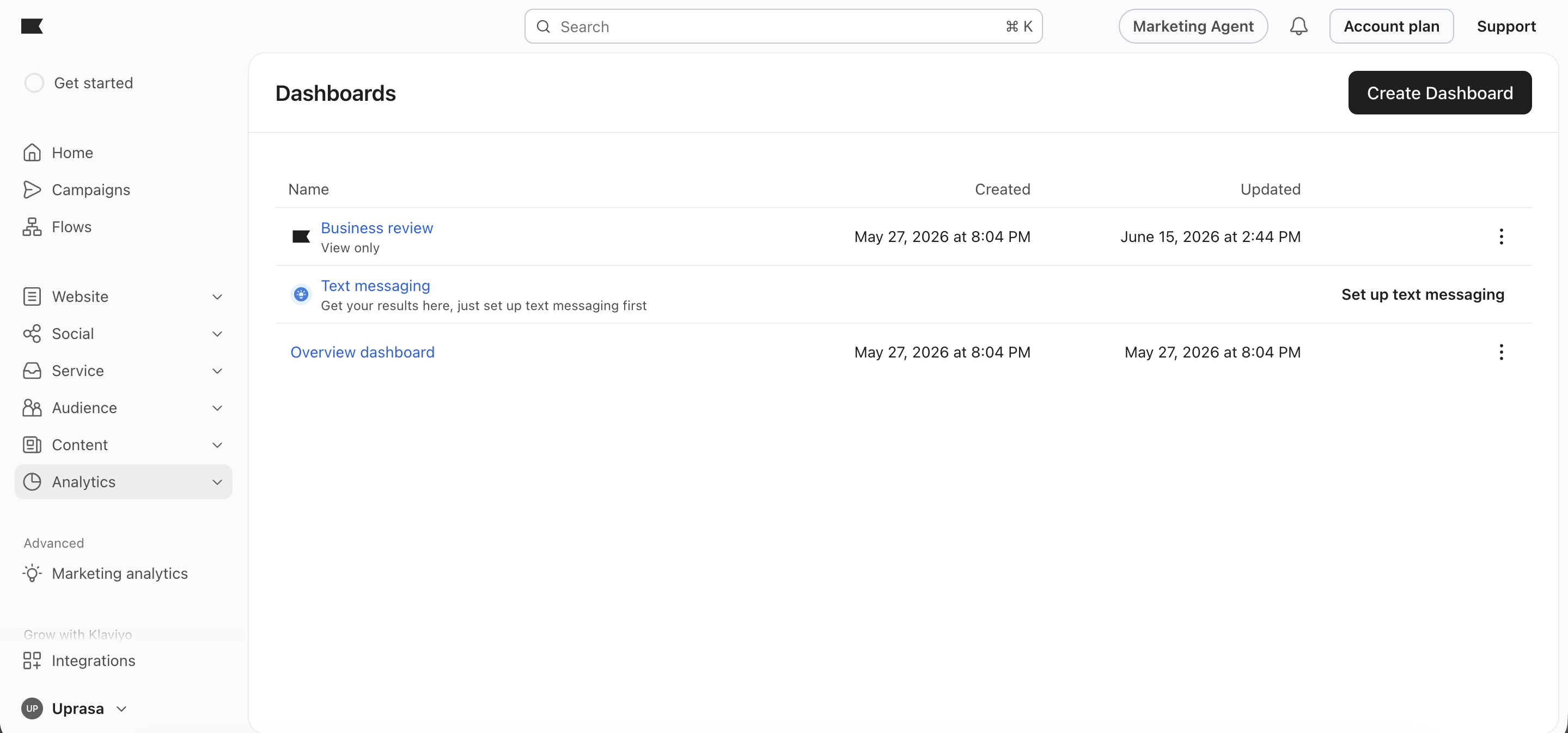Click the Create Dashboard button
This screenshot has height=733, width=1568.
click(1439, 93)
